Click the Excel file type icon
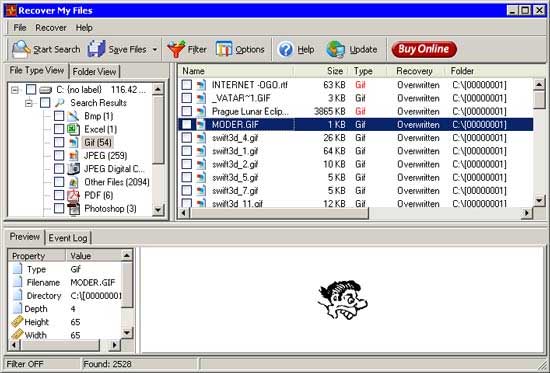The image size is (550, 373). [73, 129]
